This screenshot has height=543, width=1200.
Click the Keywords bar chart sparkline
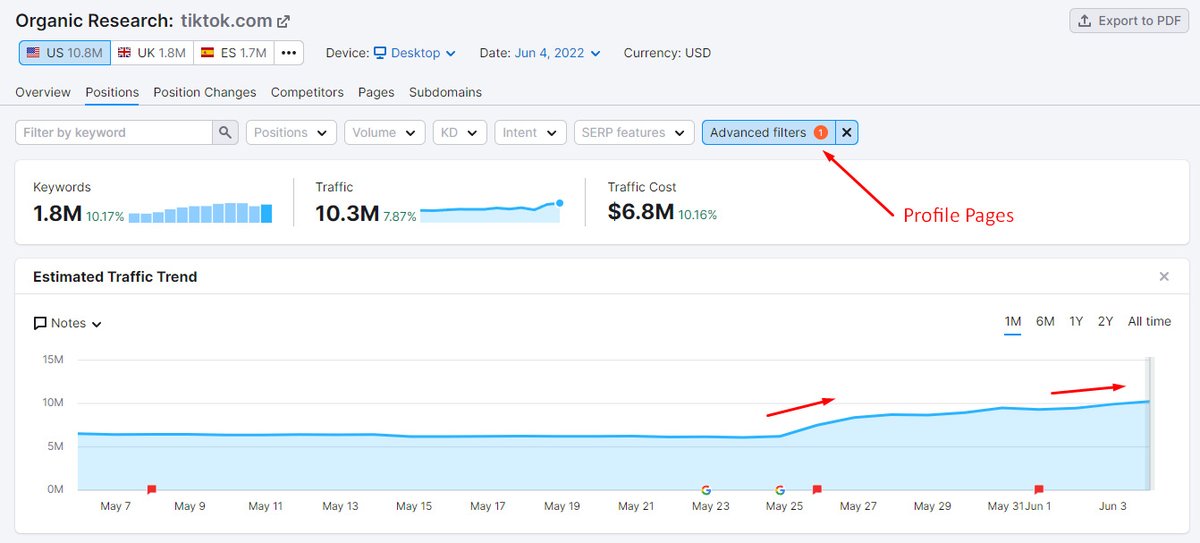point(200,213)
